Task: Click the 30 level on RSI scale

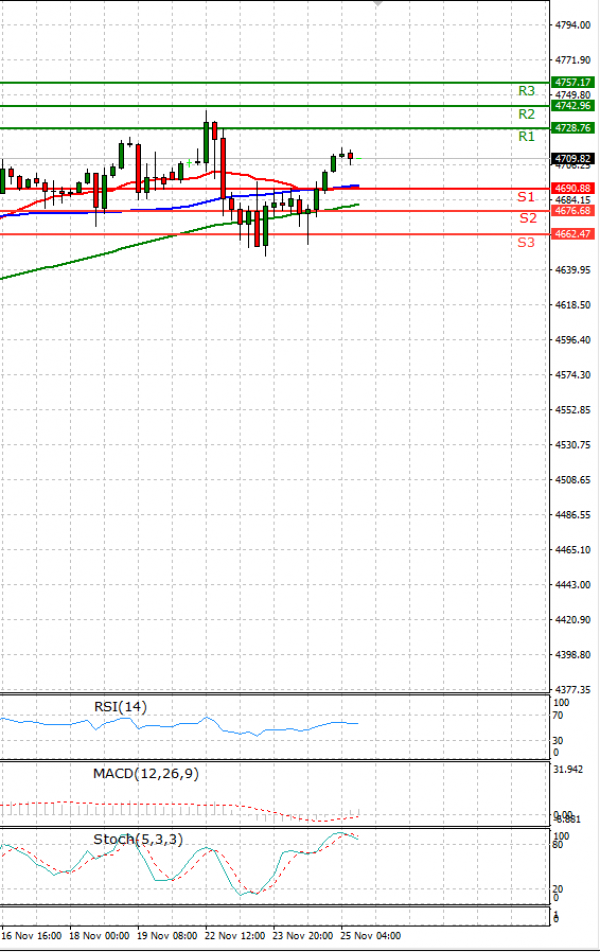Action: [x=559, y=741]
